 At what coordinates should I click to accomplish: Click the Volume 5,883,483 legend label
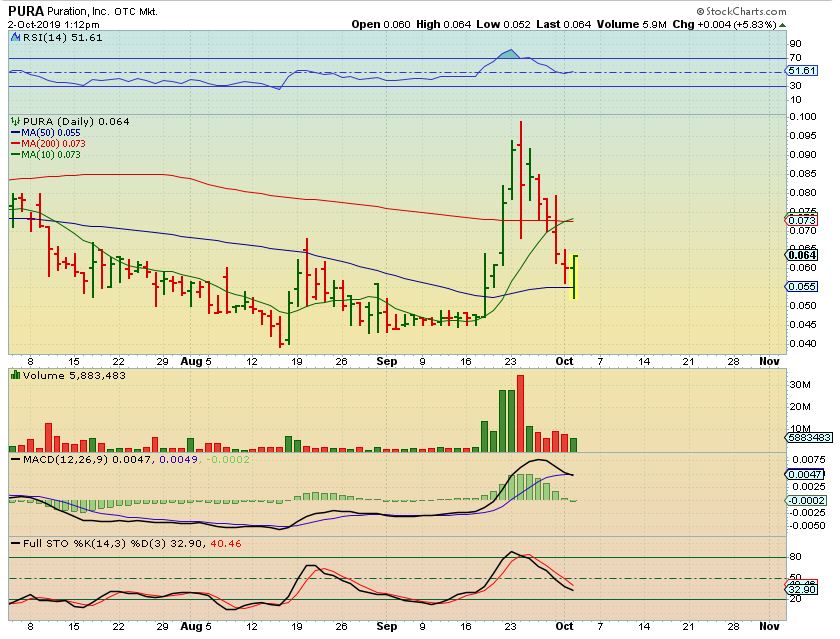click(74, 375)
